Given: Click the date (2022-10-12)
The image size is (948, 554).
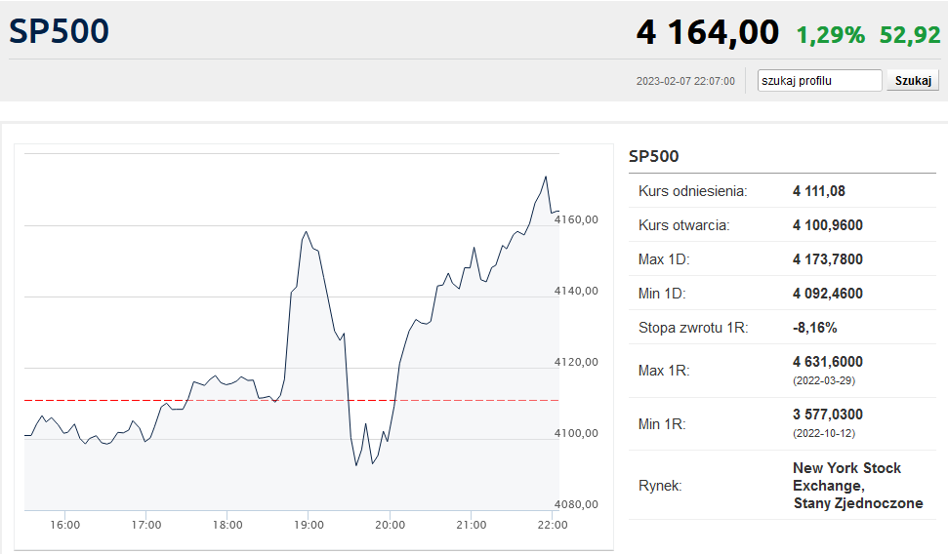Looking at the screenshot, I should tap(824, 433).
